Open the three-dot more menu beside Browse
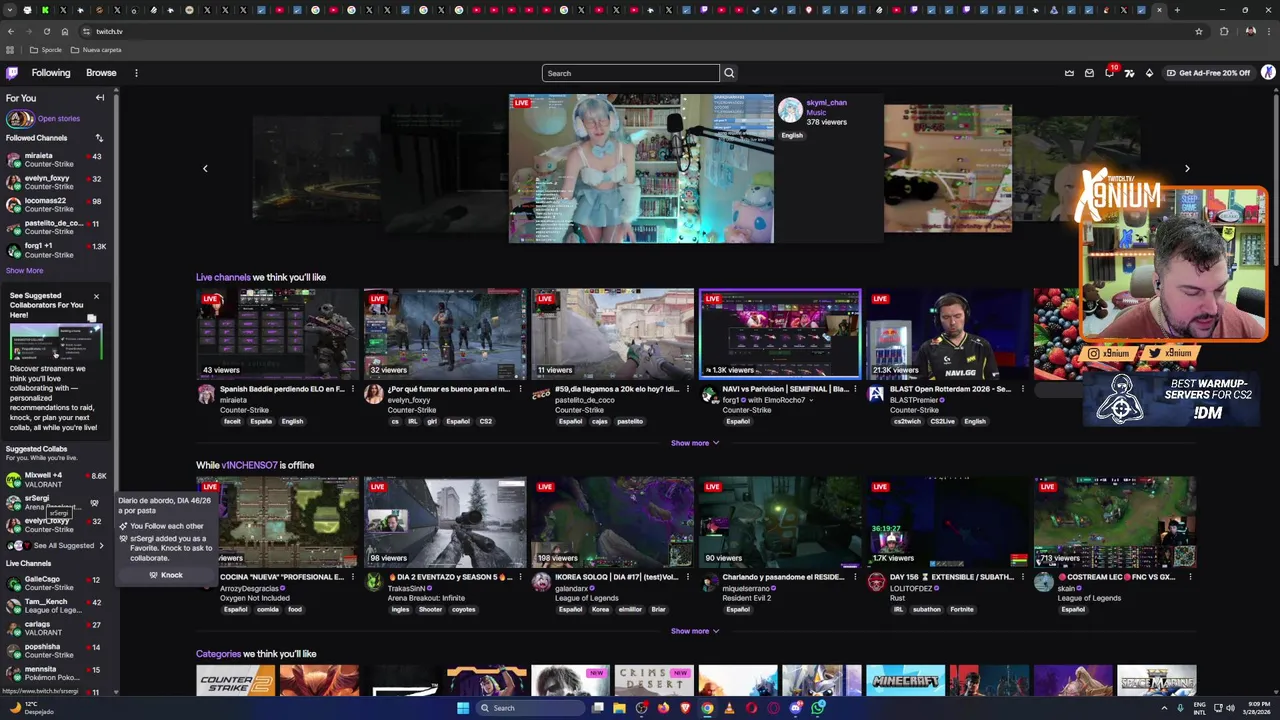 [136, 73]
